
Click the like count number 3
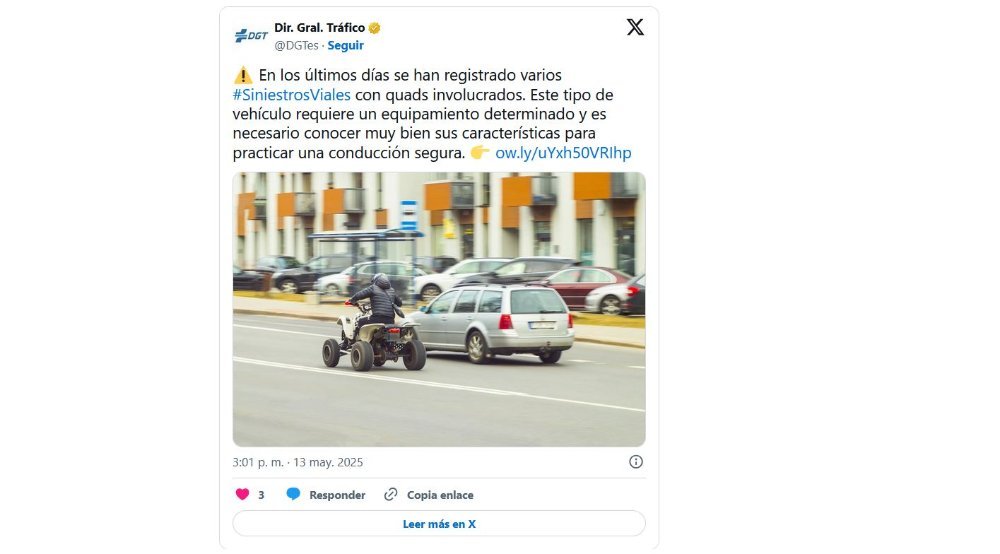[261, 495]
